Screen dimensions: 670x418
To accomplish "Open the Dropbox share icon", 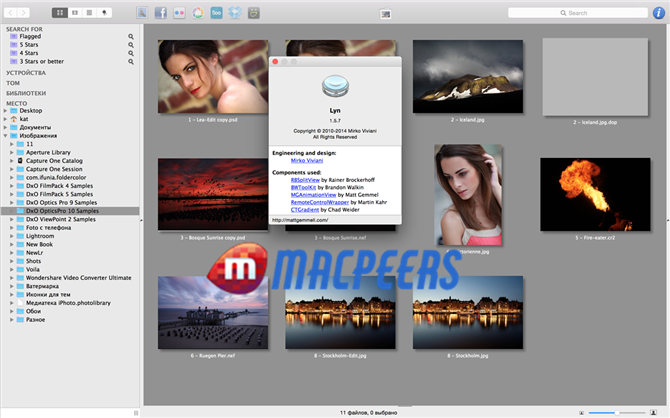I will click(235, 12).
